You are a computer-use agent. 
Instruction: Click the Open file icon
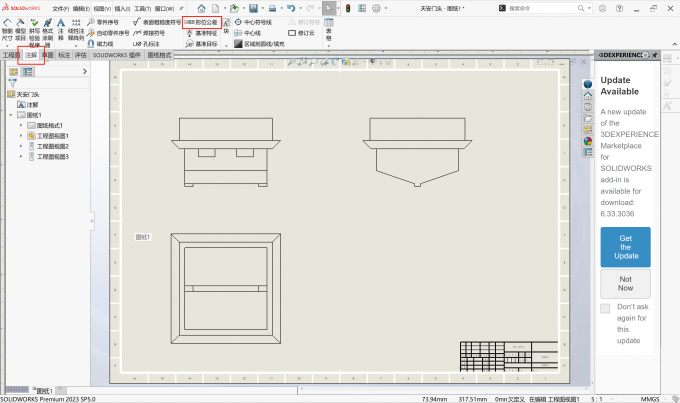(234, 8)
